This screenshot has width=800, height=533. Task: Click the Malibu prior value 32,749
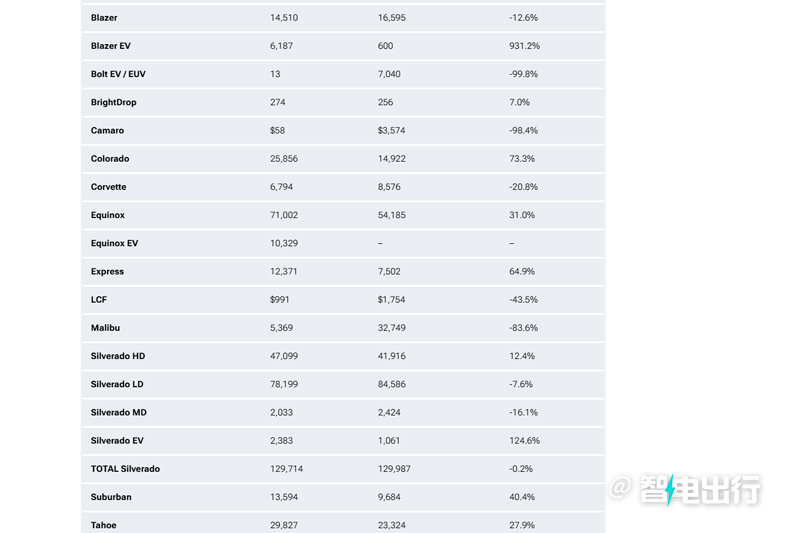(392, 328)
